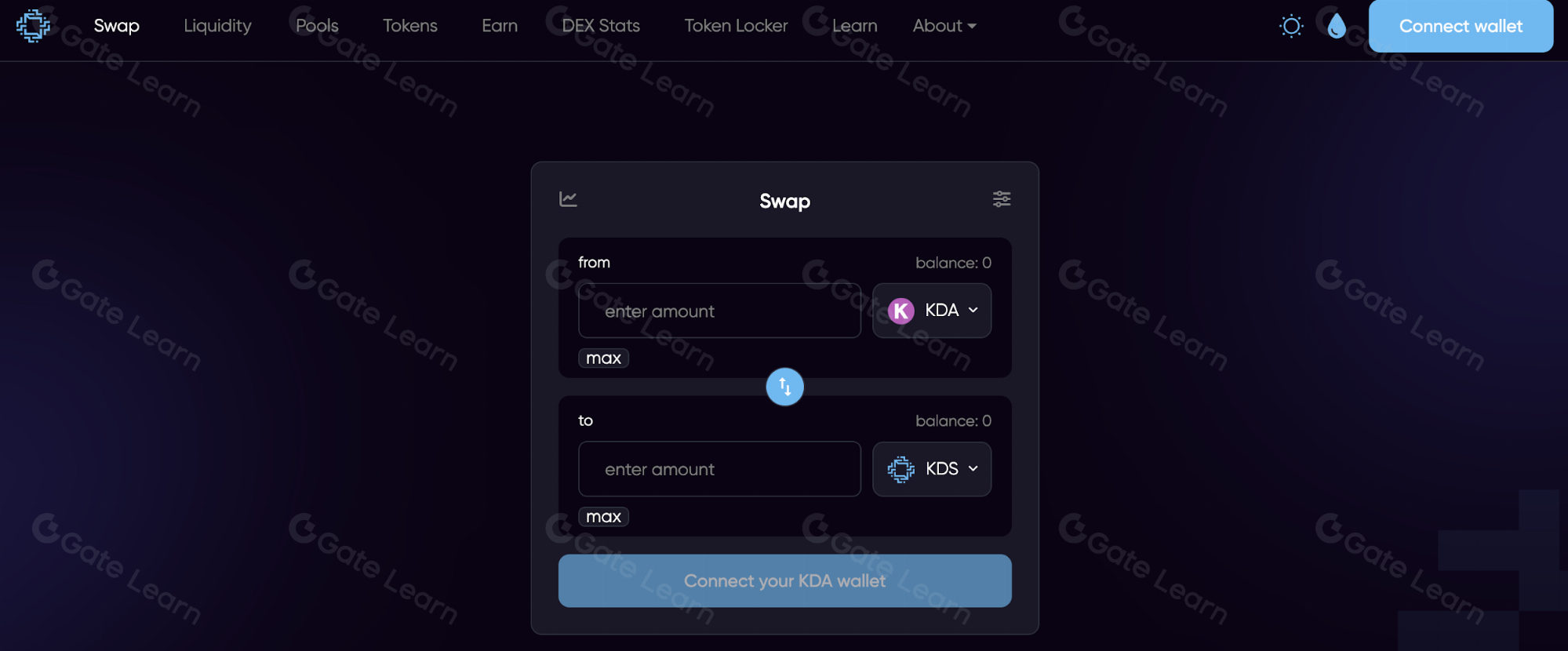Toggle light mode with the sun icon
The height and width of the screenshot is (651, 1568).
(x=1291, y=26)
